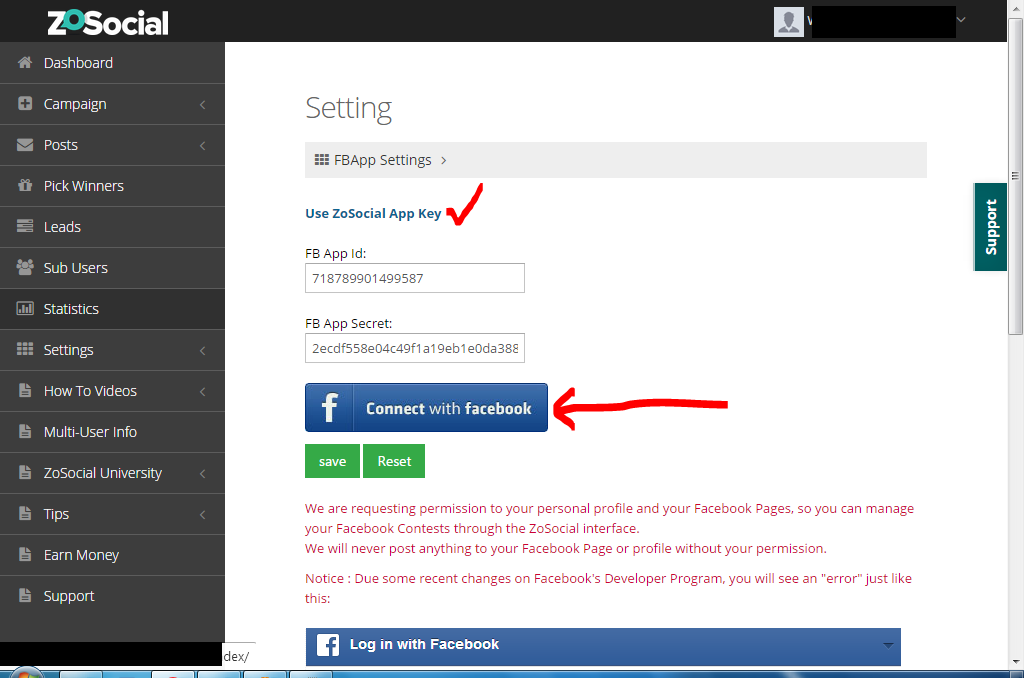Click the FB App Secret input field
1024x678 pixels.
(x=415, y=348)
